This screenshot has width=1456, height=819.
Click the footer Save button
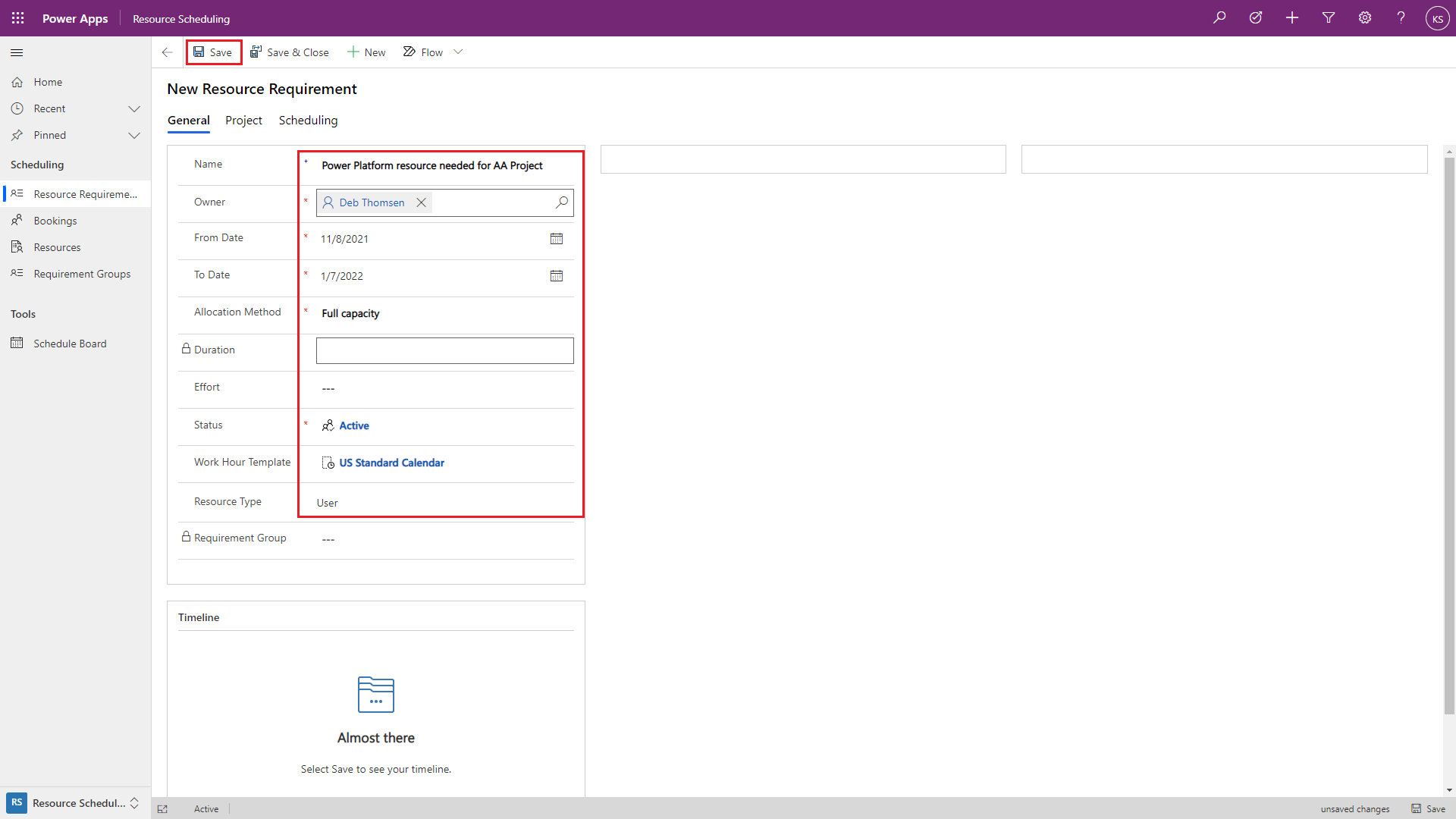(x=1428, y=809)
